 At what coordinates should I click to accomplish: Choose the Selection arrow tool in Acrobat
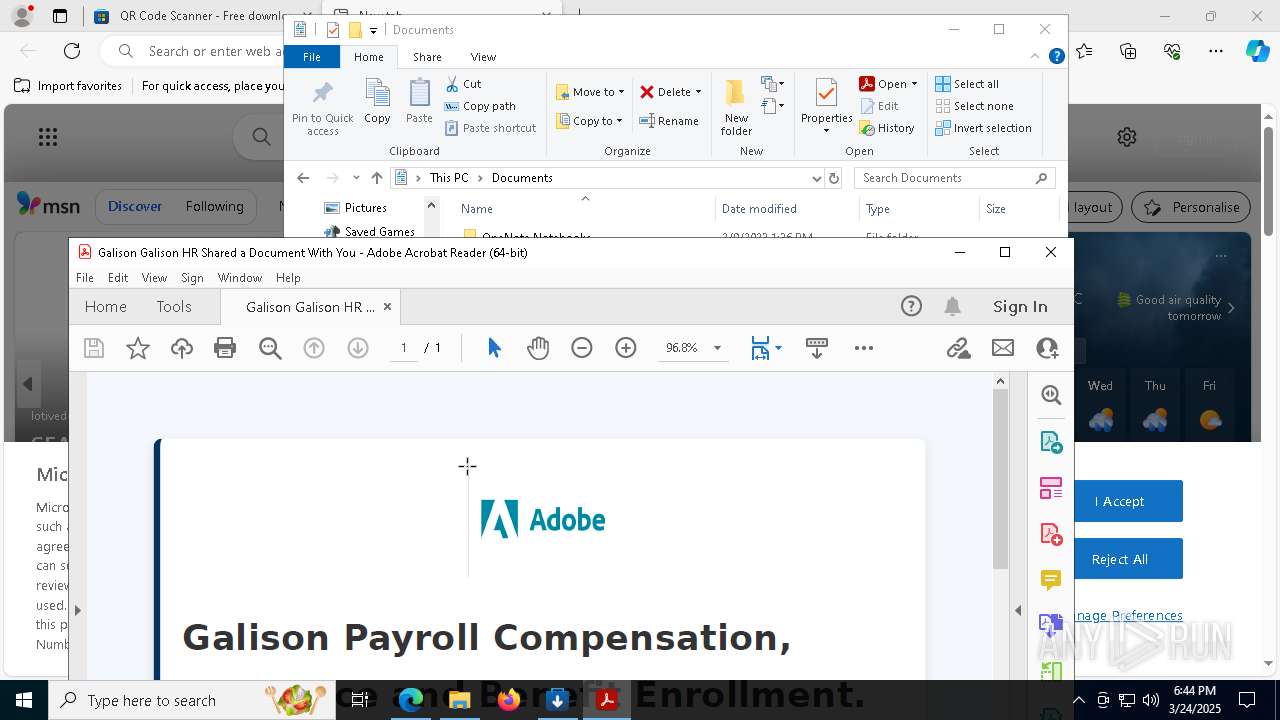click(494, 348)
